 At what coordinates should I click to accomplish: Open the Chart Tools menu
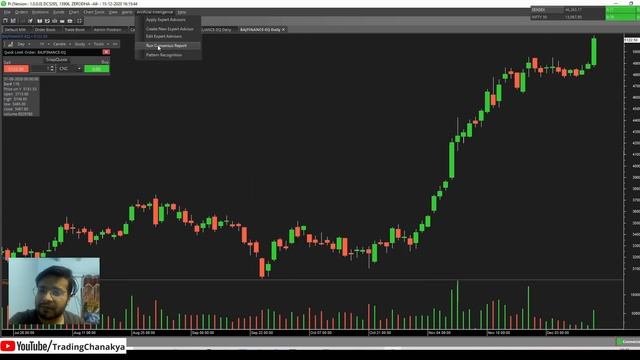pos(94,12)
